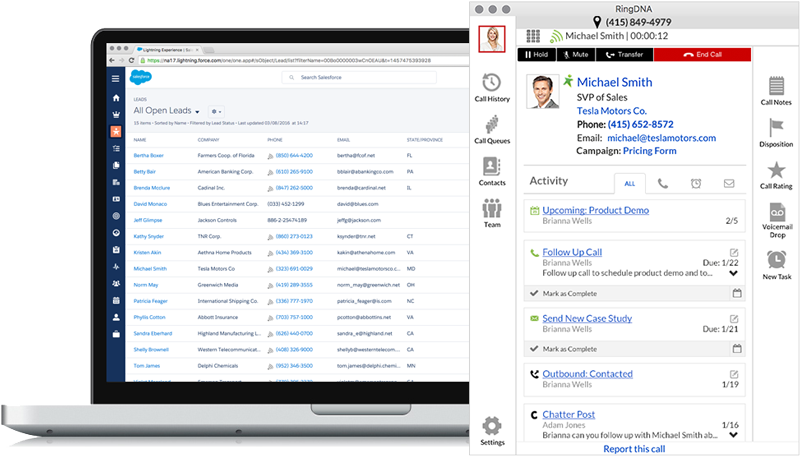
Task: Open Send New Case Study activity
Action: (x=587, y=318)
